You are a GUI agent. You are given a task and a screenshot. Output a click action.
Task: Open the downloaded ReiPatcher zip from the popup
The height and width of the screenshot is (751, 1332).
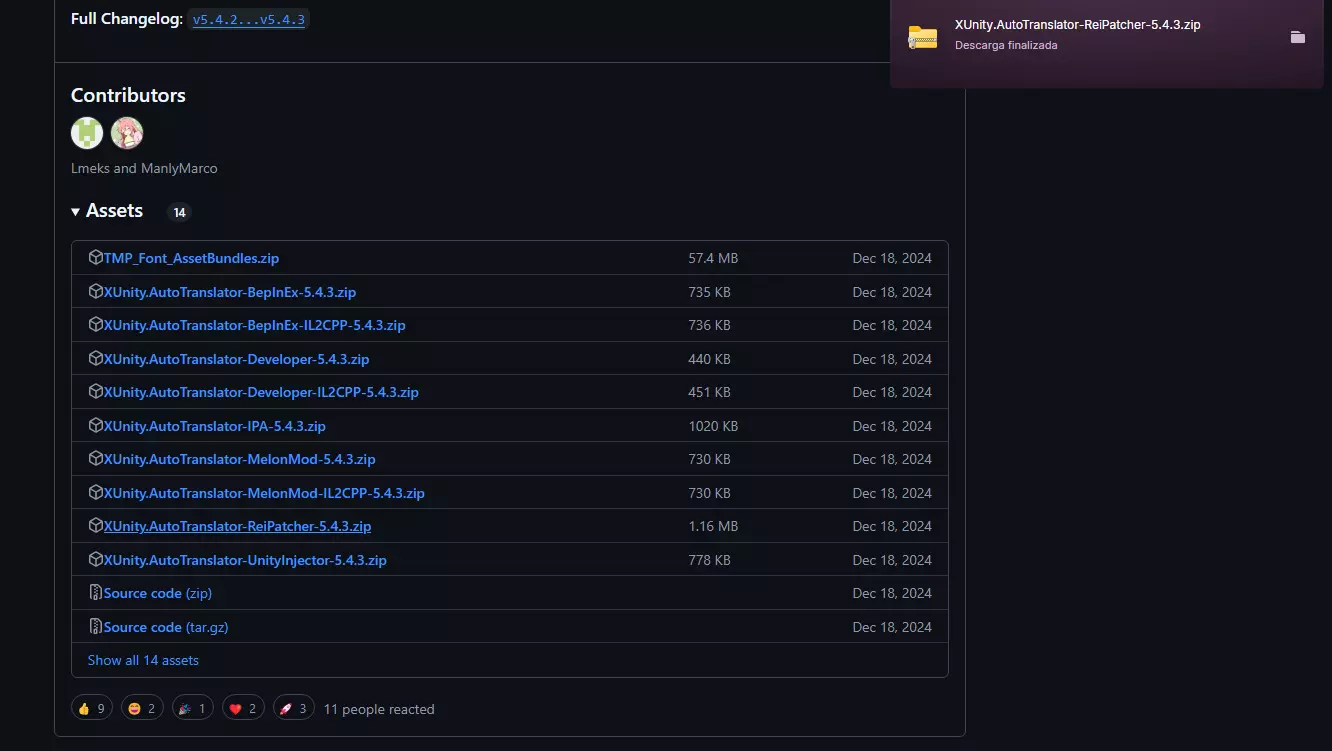(1078, 25)
